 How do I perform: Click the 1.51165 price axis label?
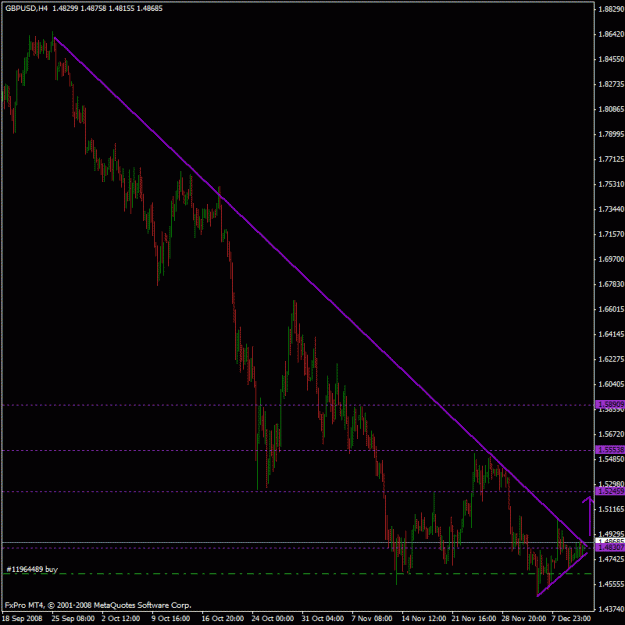(x=611, y=509)
